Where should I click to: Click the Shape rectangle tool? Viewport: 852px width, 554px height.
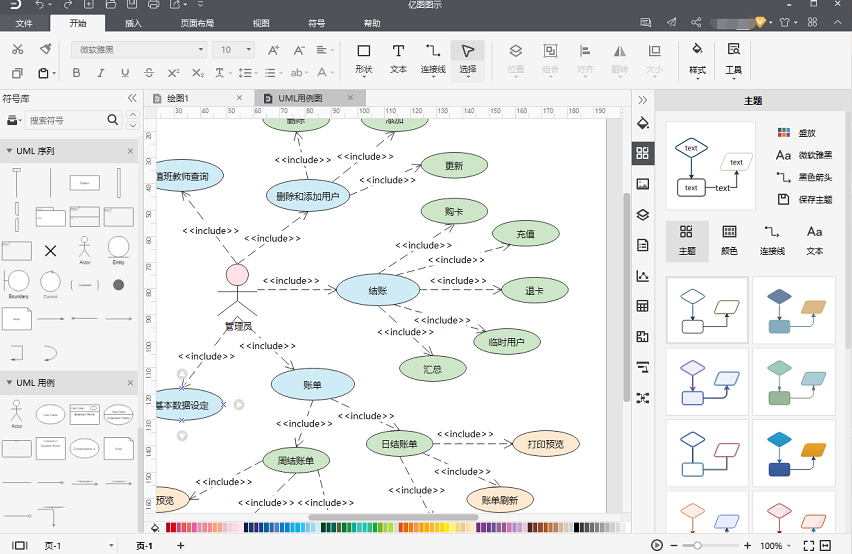point(364,58)
